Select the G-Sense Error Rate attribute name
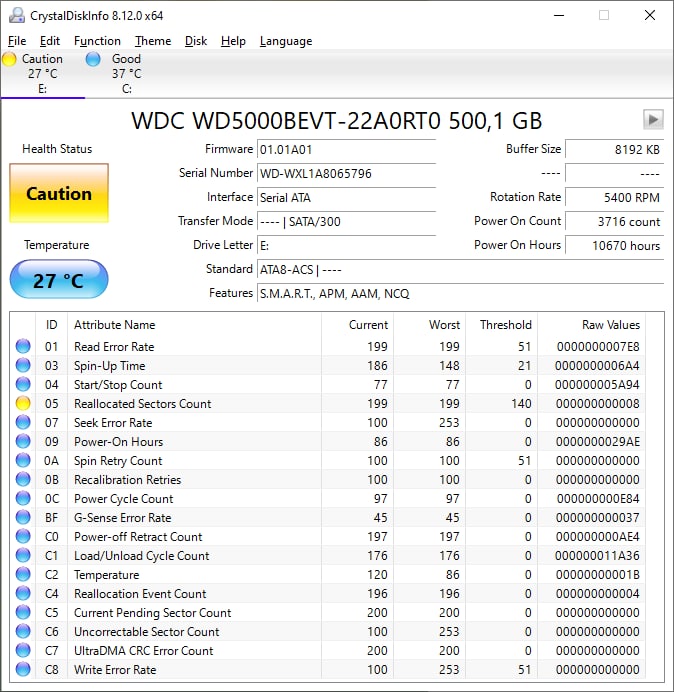Screen dimensions: 674x692 click(122, 517)
